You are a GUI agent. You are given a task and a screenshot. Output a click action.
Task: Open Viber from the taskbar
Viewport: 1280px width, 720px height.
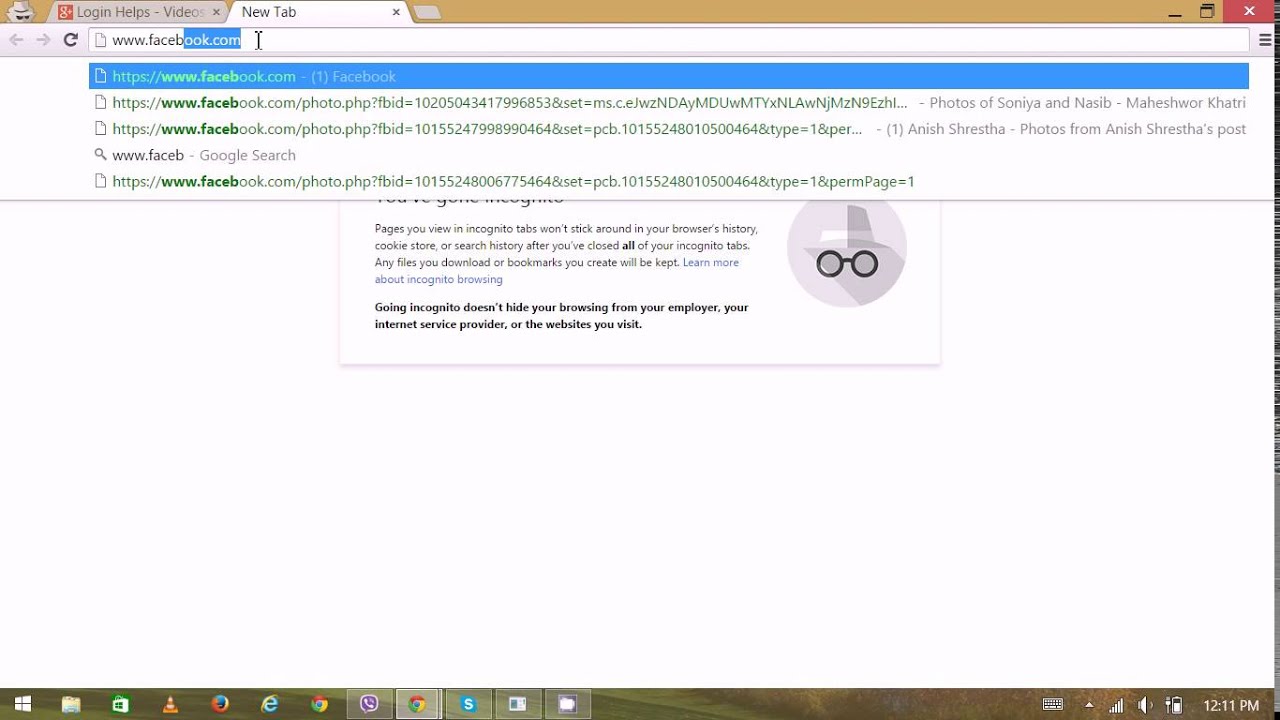(369, 704)
